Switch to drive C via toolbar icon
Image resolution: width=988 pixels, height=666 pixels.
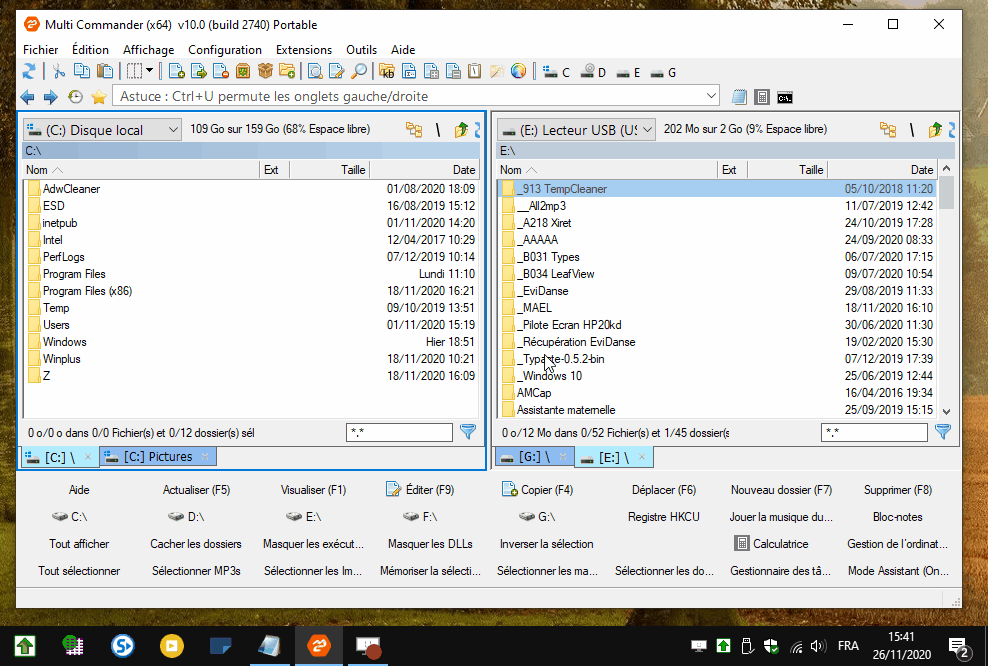(x=556, y=72)
